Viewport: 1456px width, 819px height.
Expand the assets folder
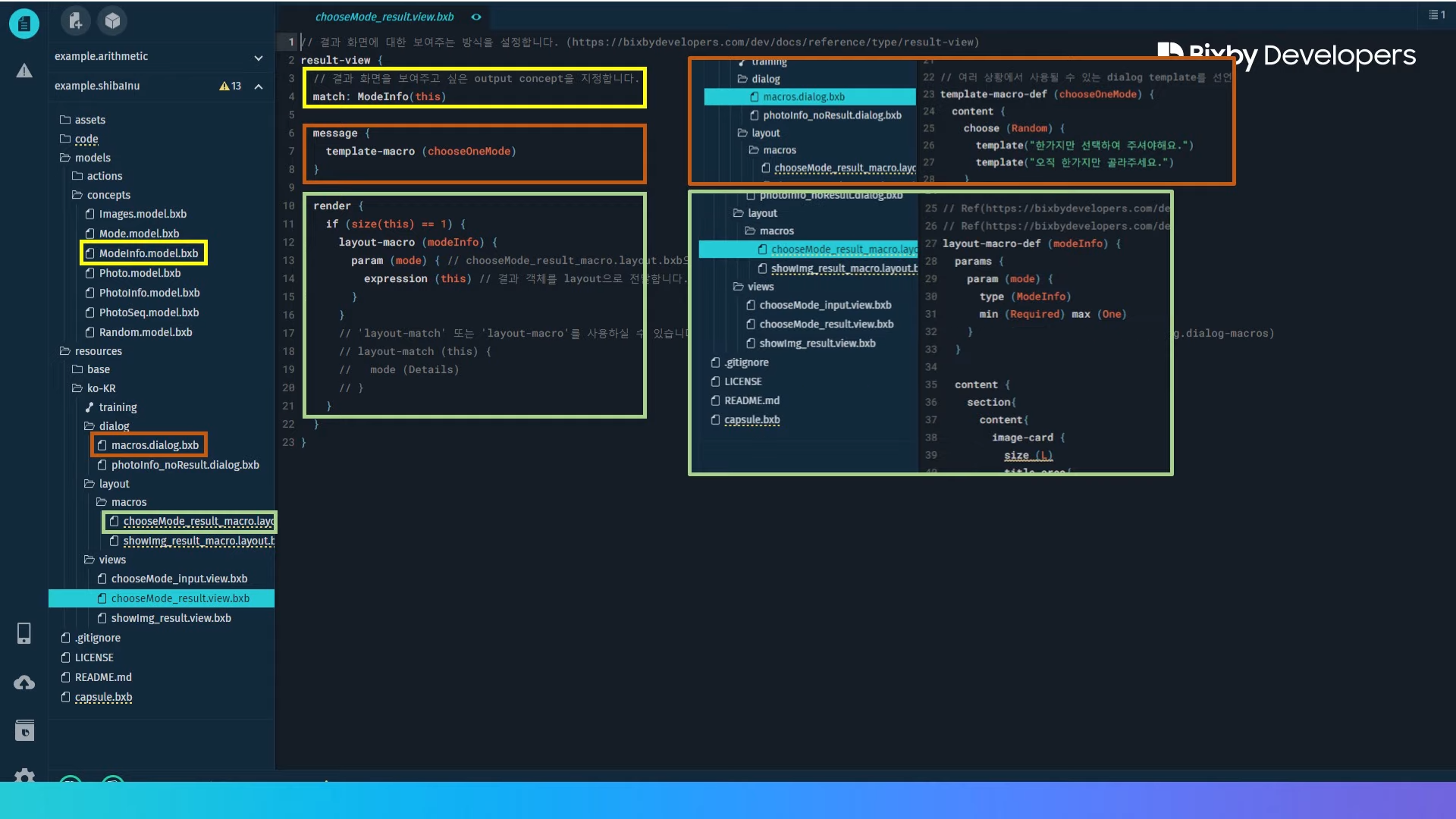[x=89, y=120]
